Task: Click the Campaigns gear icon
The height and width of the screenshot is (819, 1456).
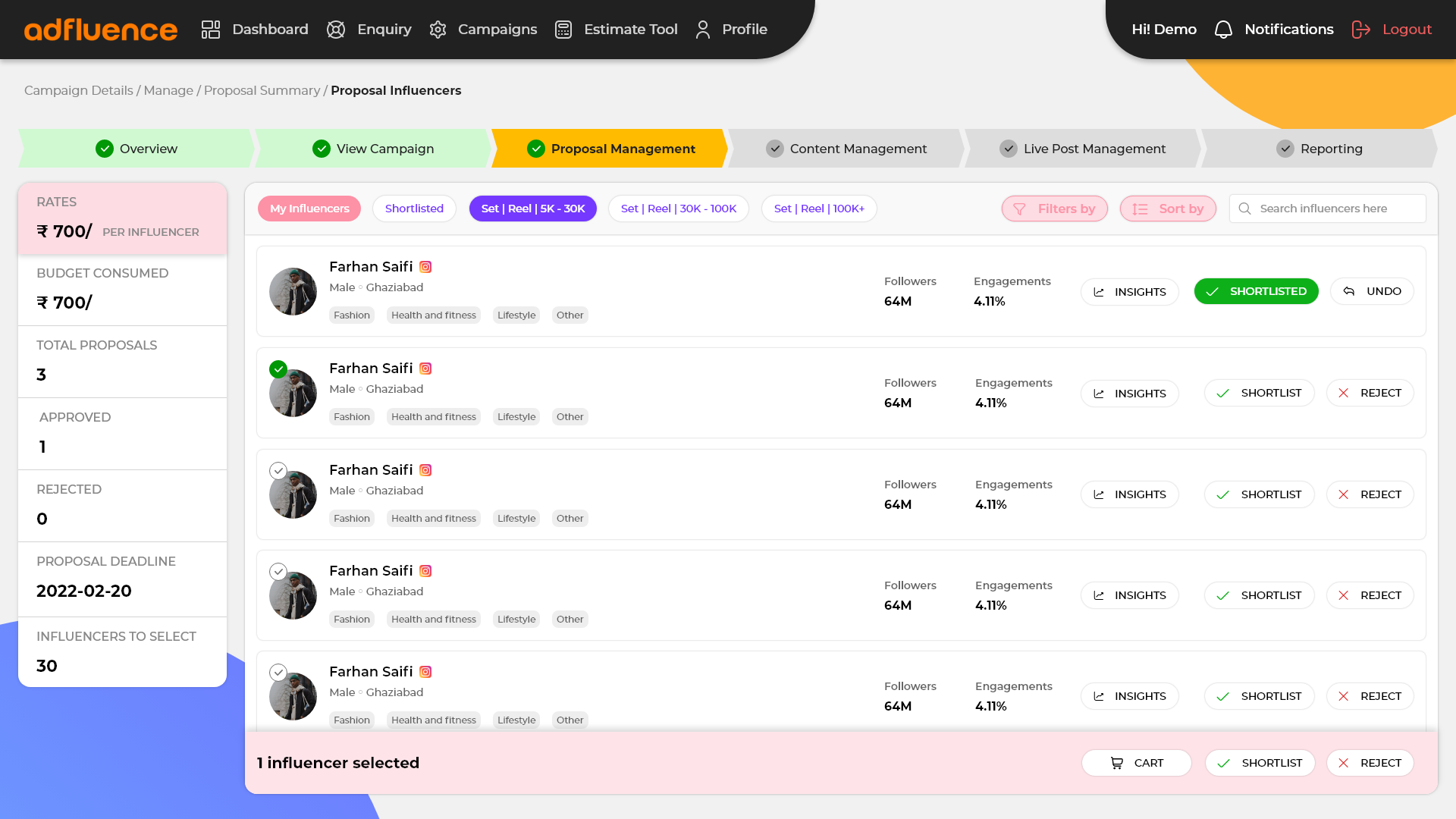Action: pos(438,30)
